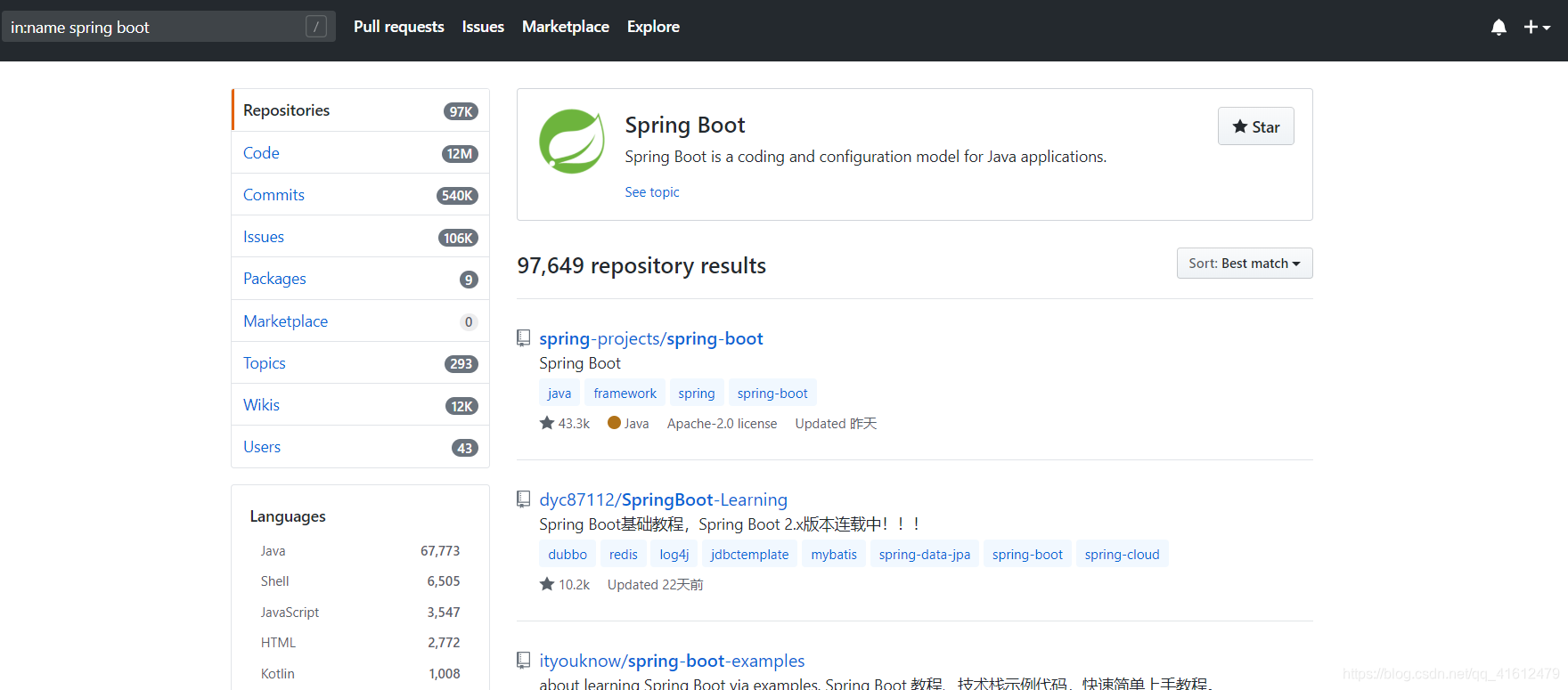Select the Code search filter
Screen dimensions: 1568x690
click(x=360, y=153)
